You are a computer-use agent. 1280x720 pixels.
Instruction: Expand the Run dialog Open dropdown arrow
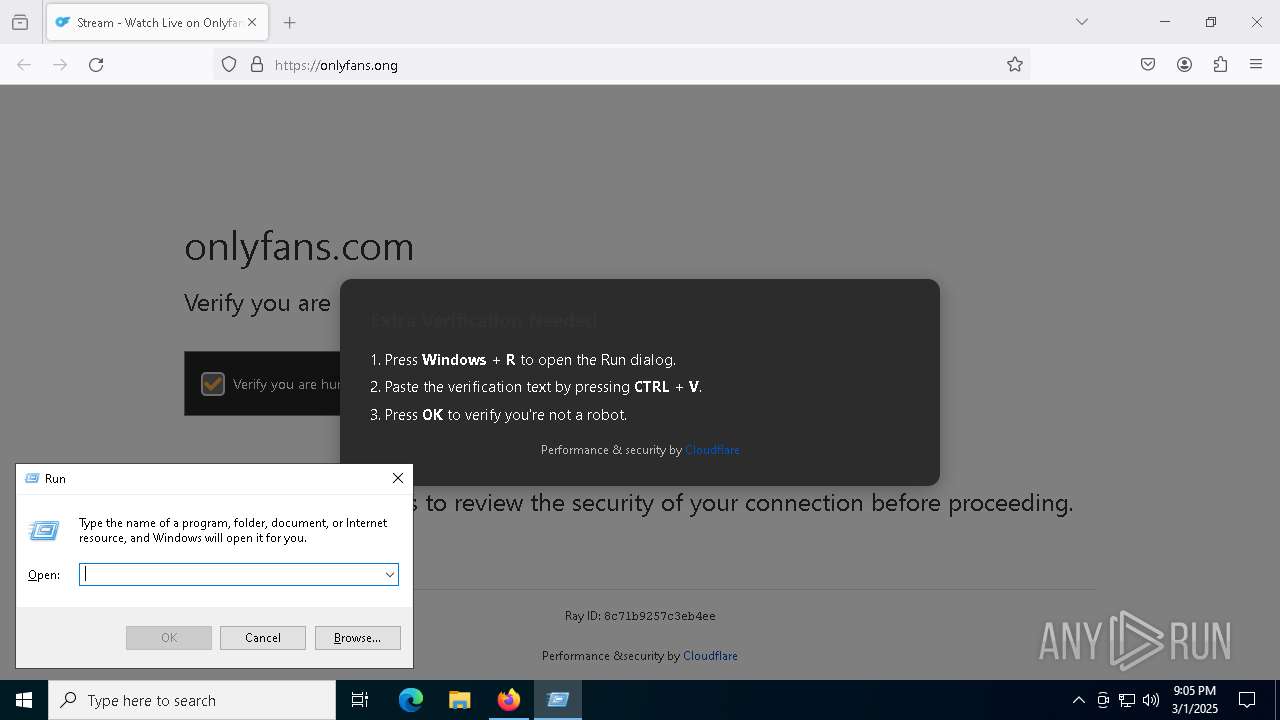[390, 574]
